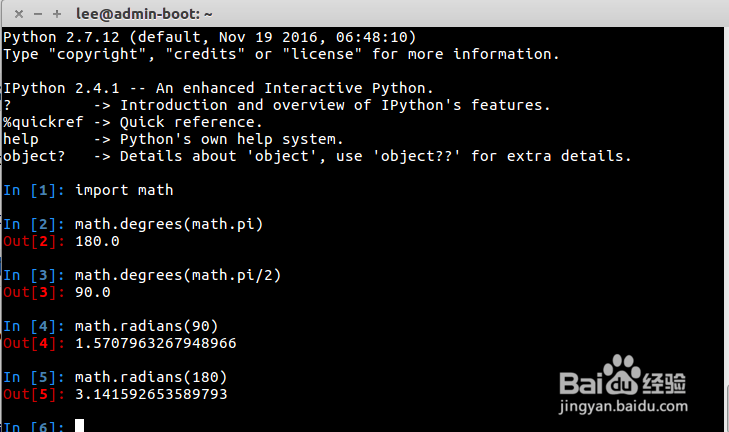Click the 'import math' command line
The height and width of the screenshot is (432, 729).
coord(124,190)
